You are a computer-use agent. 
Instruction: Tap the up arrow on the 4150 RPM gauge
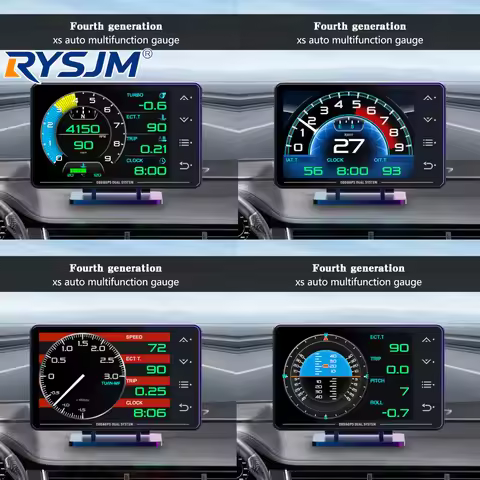(x=184, y=98)
